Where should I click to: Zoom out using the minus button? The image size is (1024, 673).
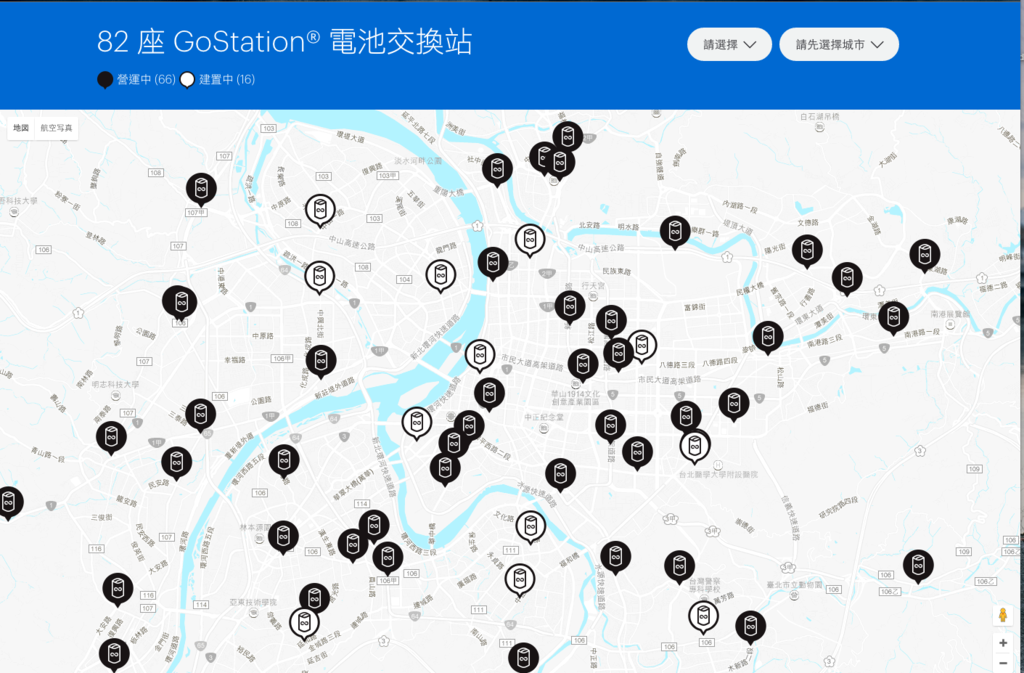click(x=1003, y=664)
